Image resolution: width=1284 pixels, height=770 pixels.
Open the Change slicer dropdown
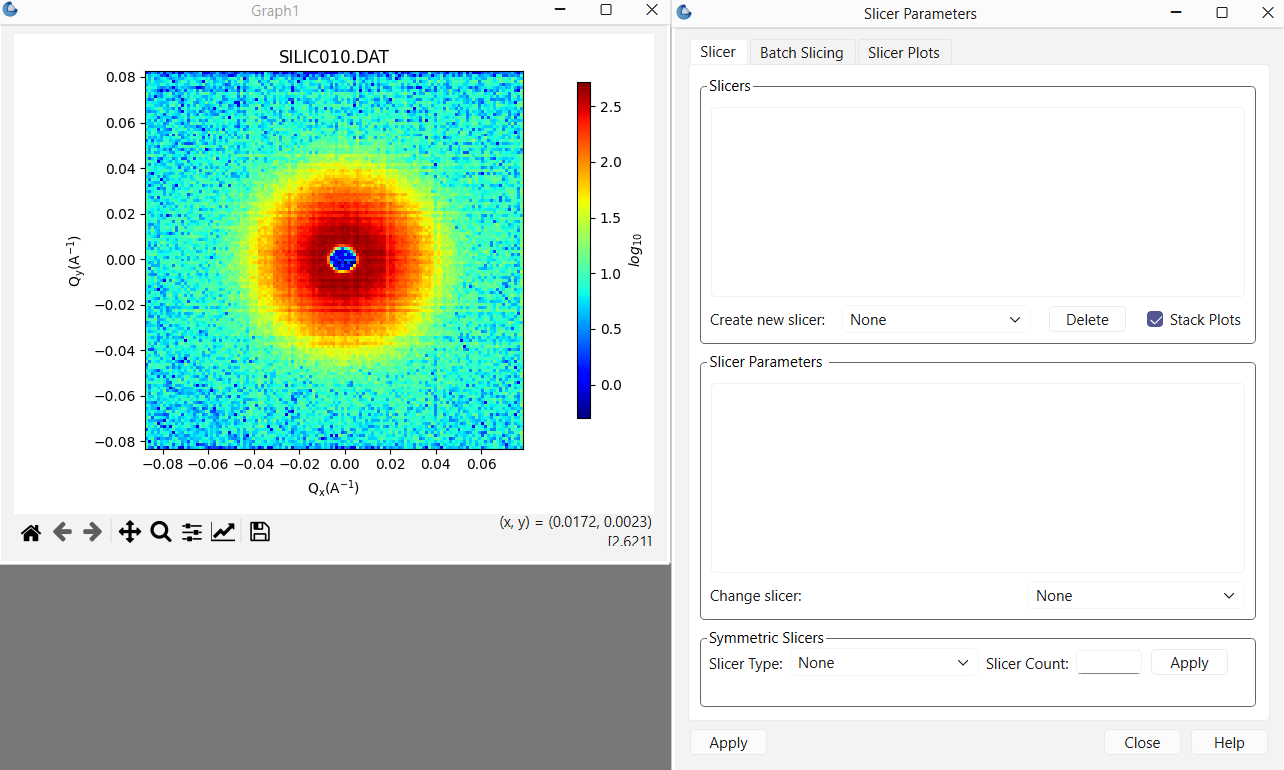click(x=1136, y=596)
